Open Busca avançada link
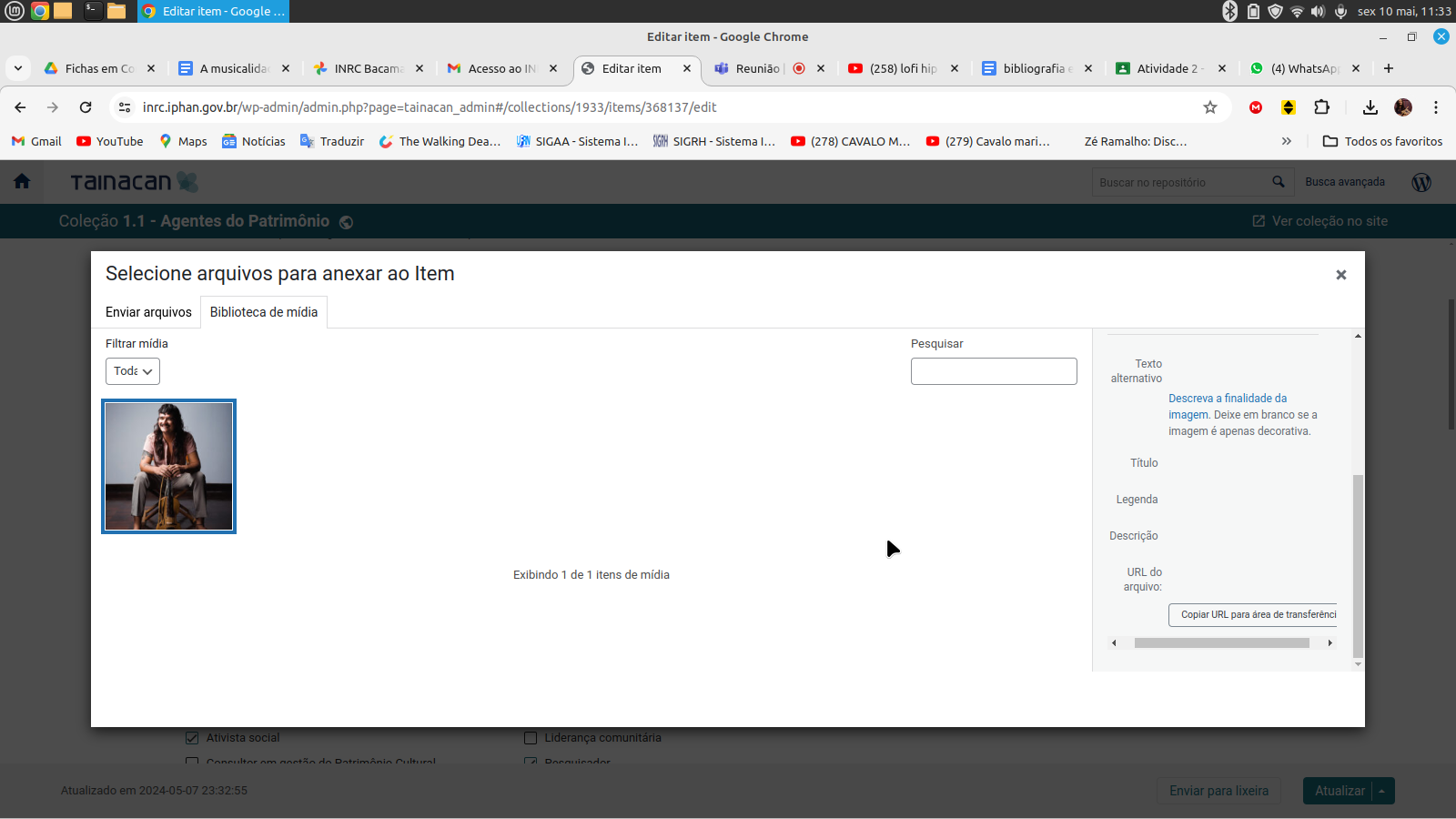Screen dimensions: 1456x819 coord(1345,182)
